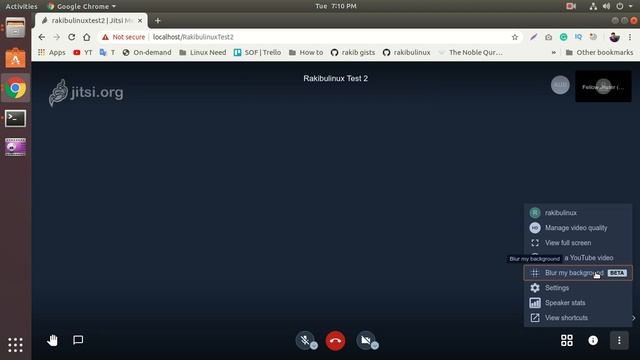This screenshot has height=360, width=640.
Task: Turn on the camera
Action: pyautogui.click(x=366, y=340)
